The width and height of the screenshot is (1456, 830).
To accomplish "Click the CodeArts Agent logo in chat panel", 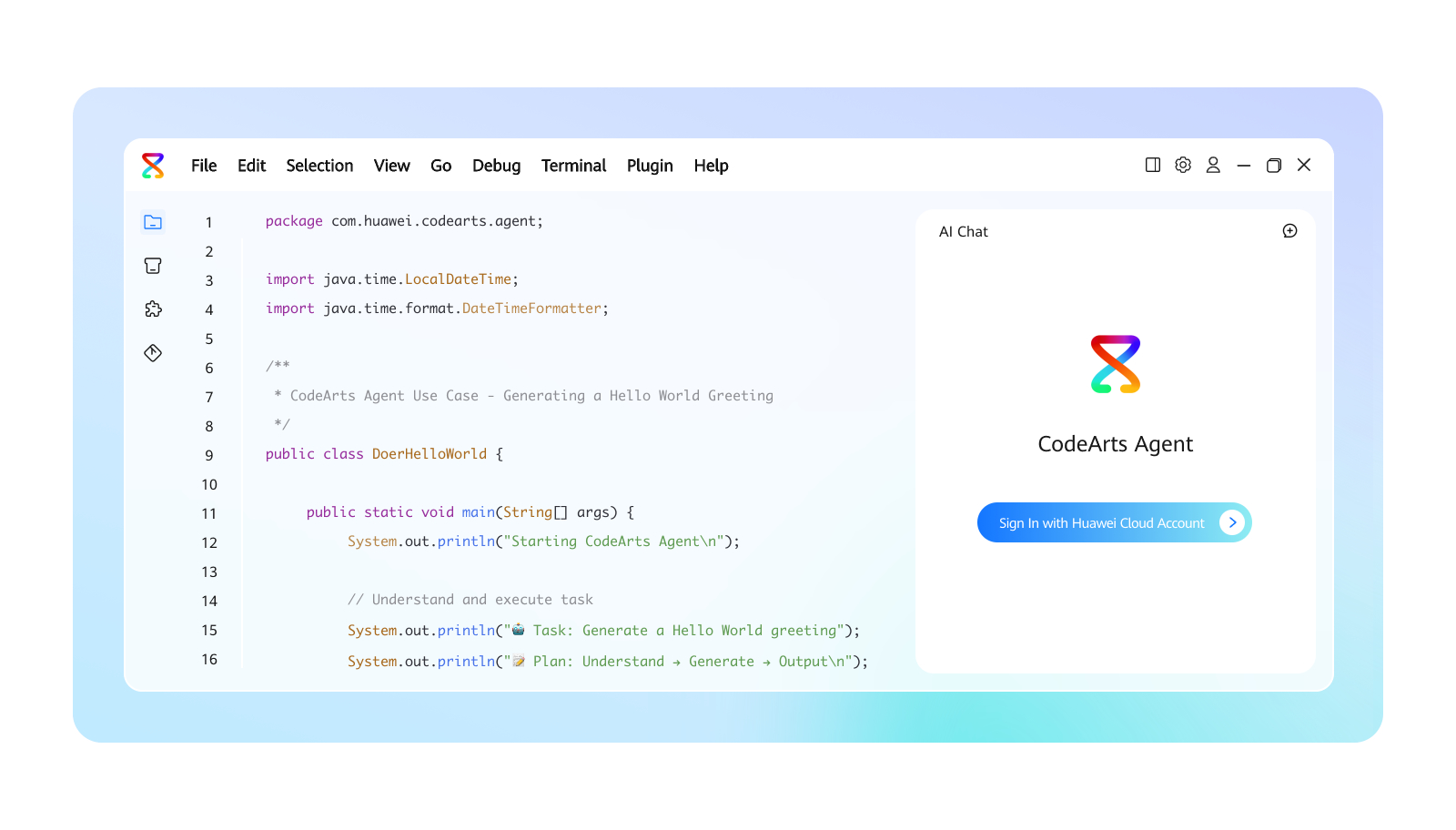I will [1116, 364].
